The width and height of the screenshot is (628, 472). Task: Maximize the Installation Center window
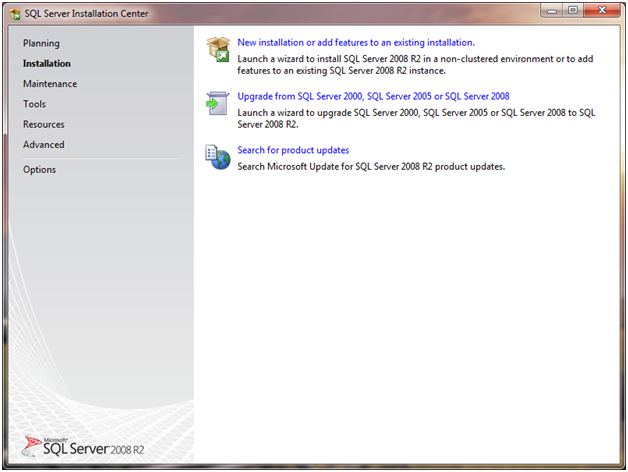tap(573, 10)
